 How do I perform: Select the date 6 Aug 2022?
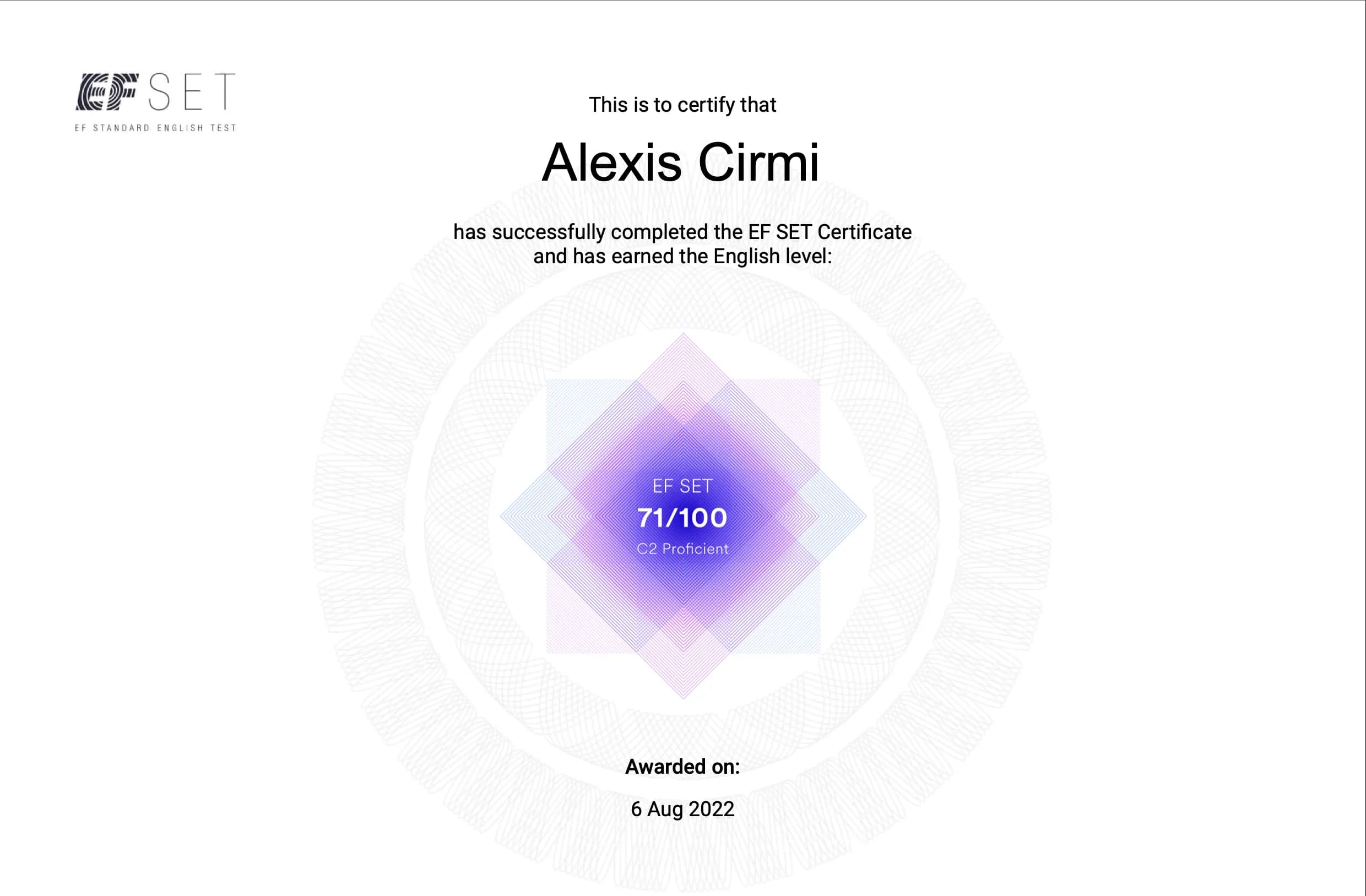[682, 810]
